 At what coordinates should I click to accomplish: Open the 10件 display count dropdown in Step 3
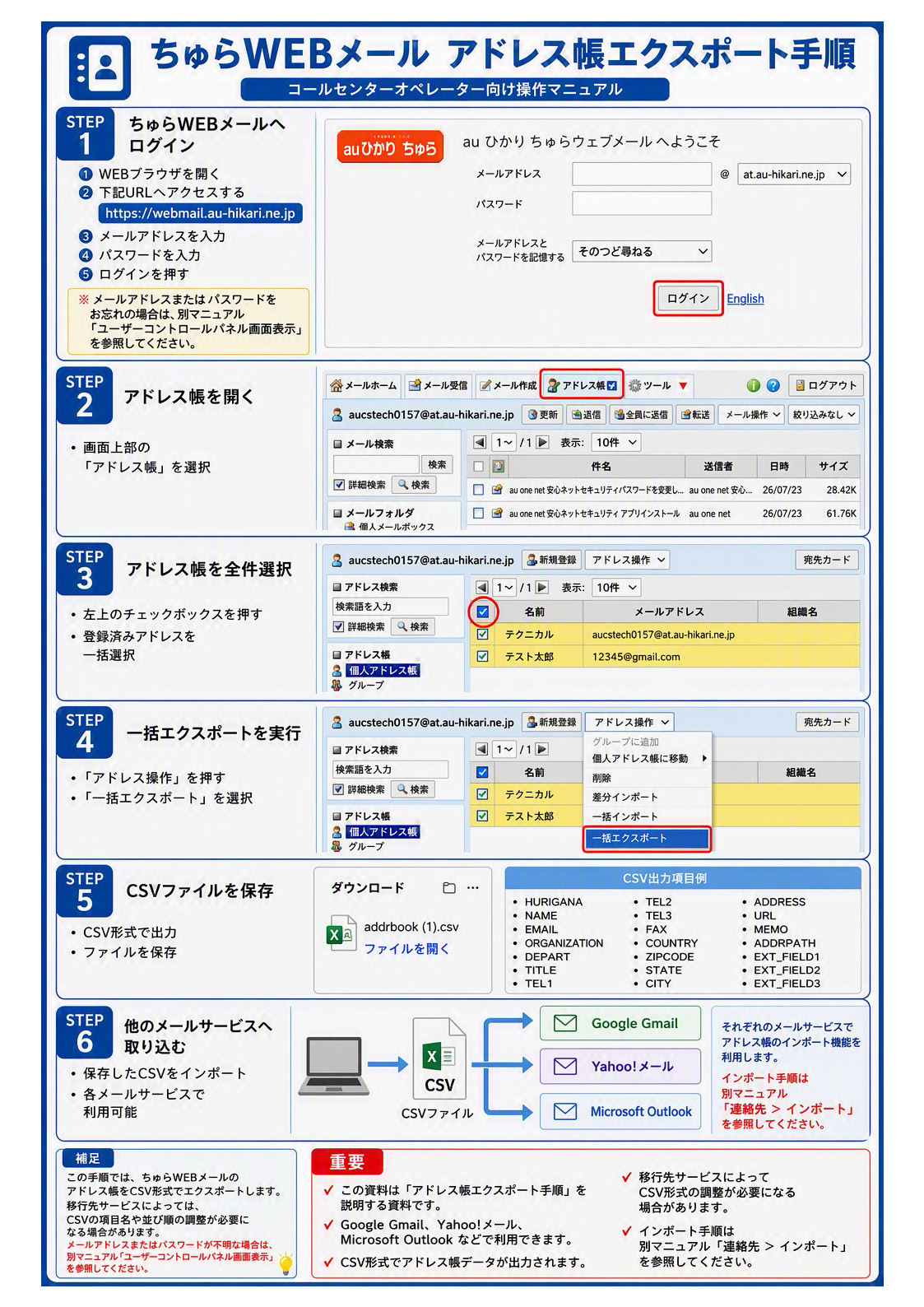tap(616, 588)
